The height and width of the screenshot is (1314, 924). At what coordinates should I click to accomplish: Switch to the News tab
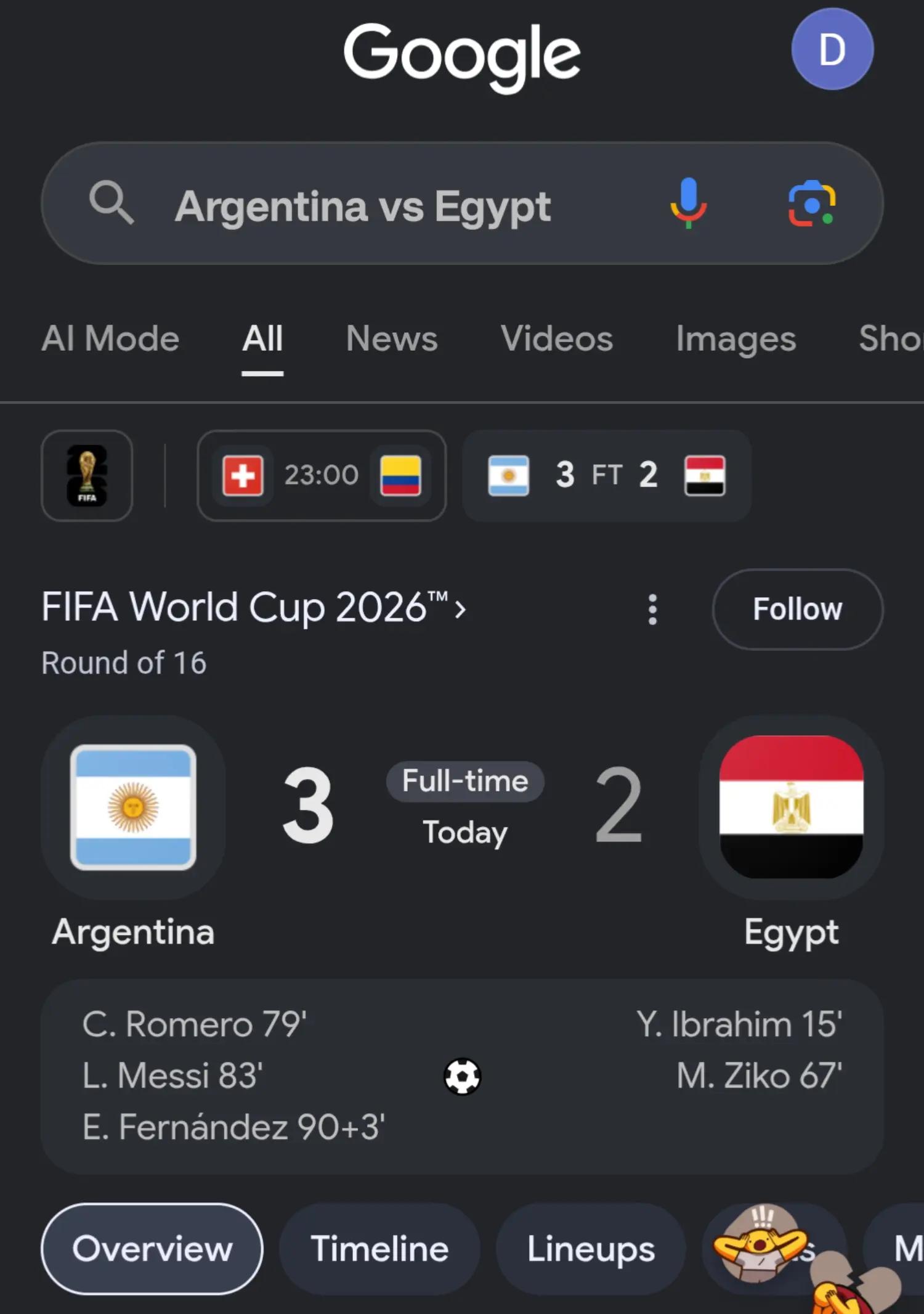[392, 339]
